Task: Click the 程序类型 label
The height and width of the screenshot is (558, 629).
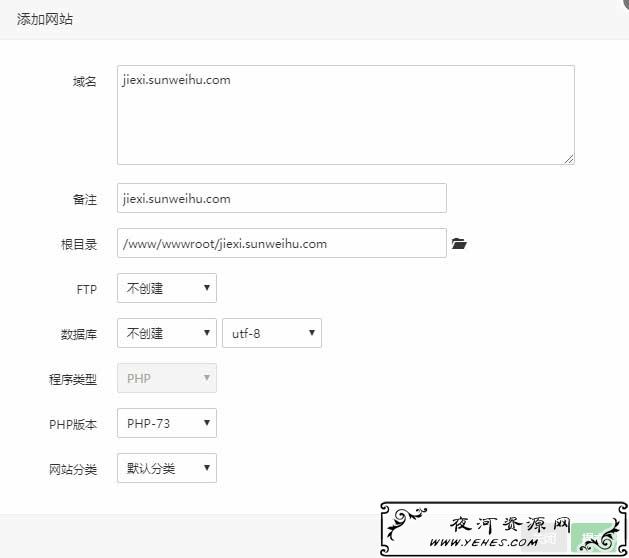Action: click(73, 379)
